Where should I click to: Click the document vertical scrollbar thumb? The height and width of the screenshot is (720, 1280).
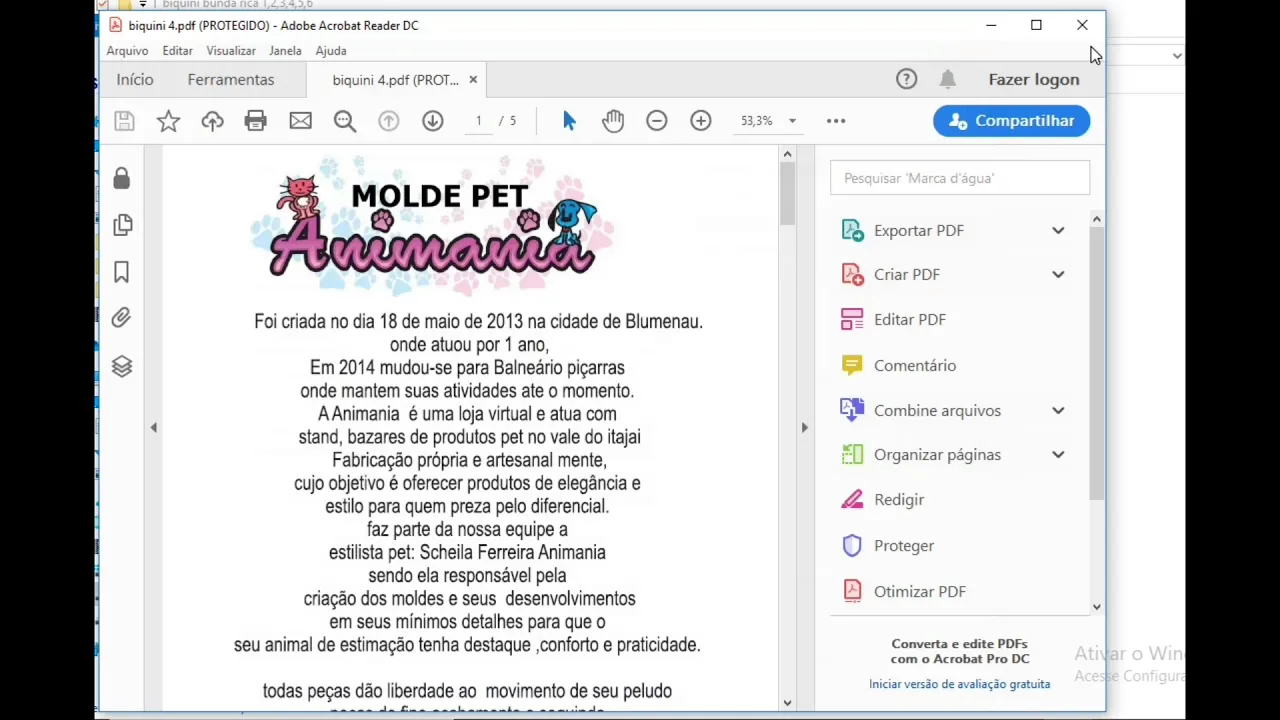[x=787, y=192]
